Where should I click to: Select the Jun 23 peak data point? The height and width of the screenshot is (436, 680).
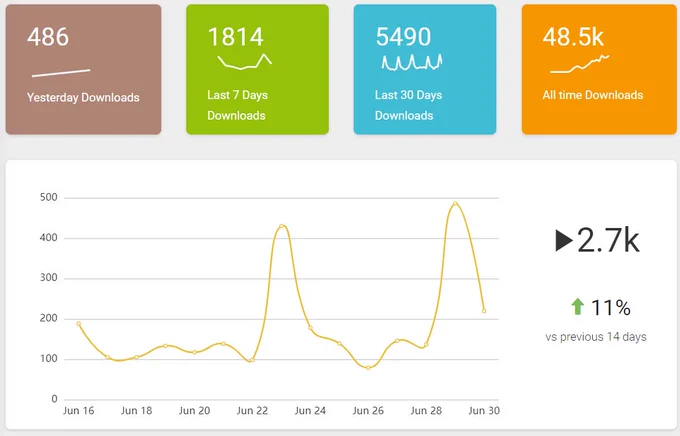[x=281, y=226]
